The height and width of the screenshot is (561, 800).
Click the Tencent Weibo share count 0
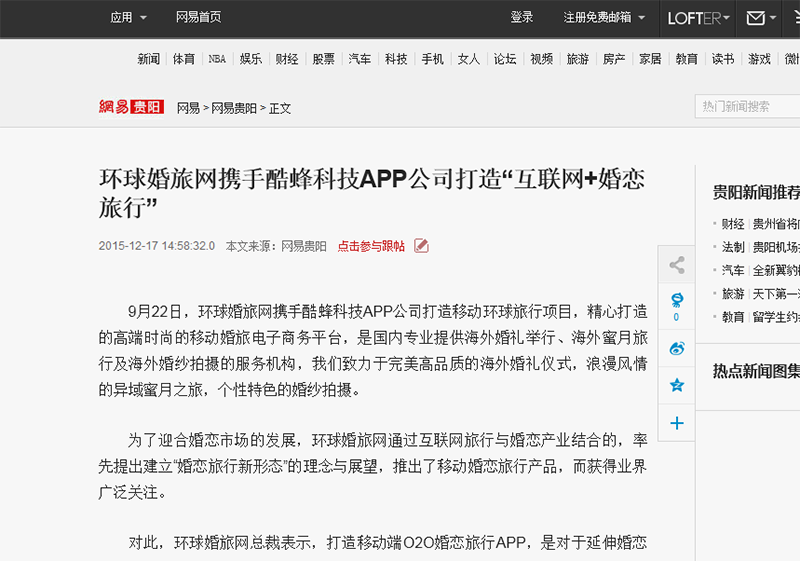pos(676,317)
